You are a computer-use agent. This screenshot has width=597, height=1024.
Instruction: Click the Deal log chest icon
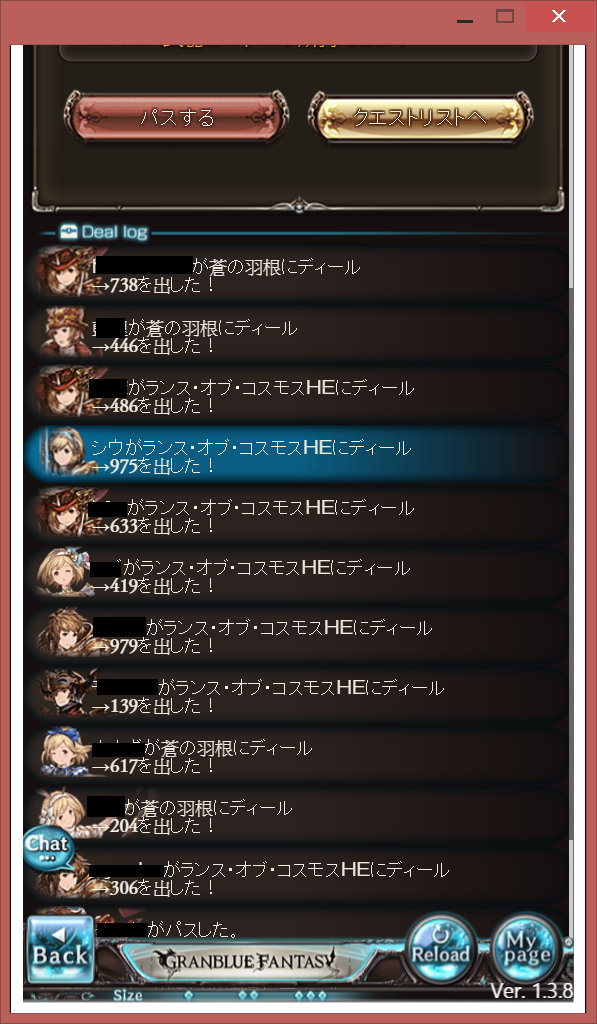pos(69,232)
